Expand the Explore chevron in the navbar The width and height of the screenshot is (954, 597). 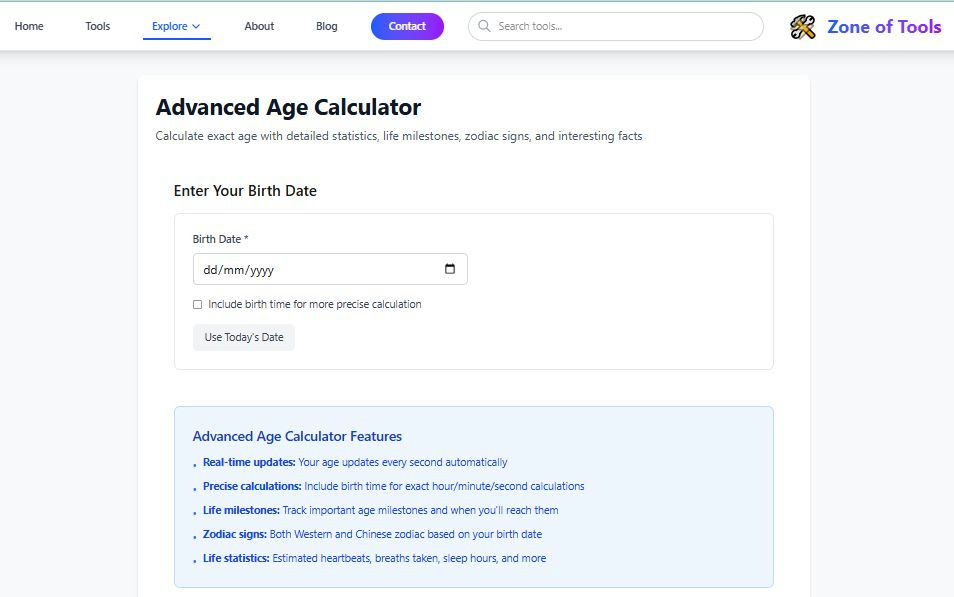[196, 26]
